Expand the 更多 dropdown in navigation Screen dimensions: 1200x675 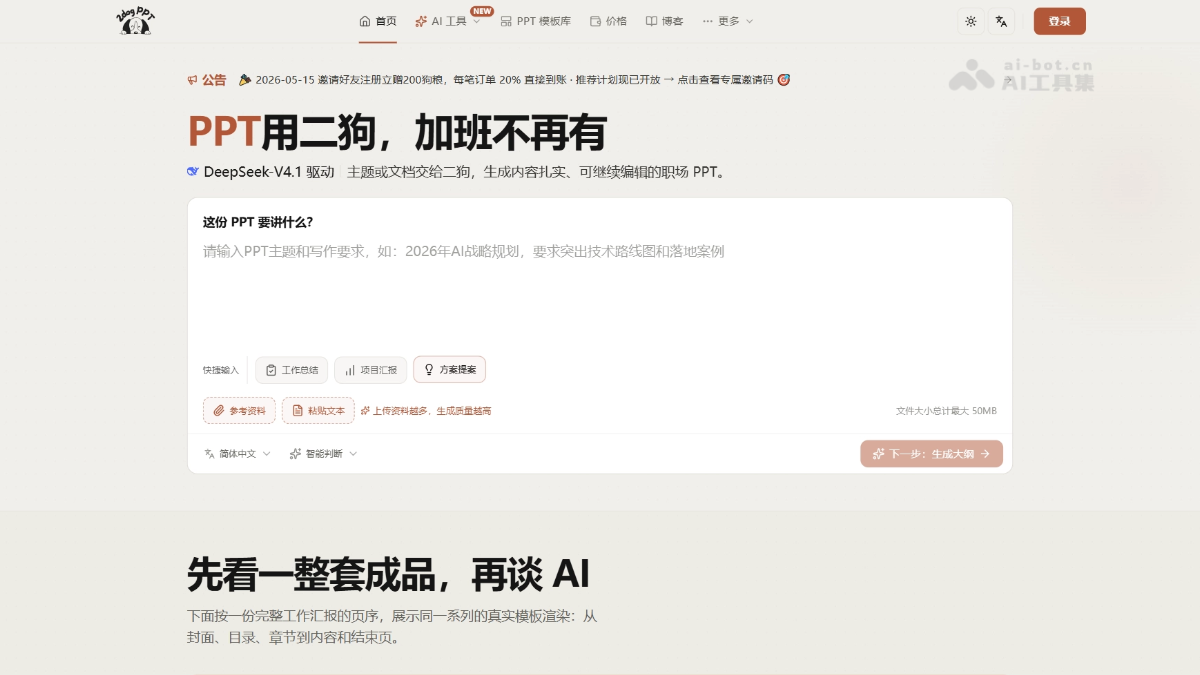click(728, 21)
